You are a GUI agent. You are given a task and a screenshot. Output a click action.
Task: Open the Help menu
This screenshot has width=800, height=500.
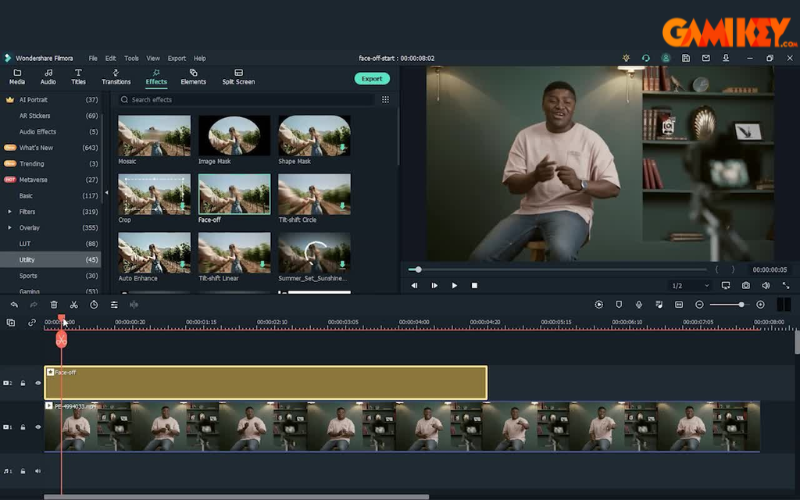point(199,58)
